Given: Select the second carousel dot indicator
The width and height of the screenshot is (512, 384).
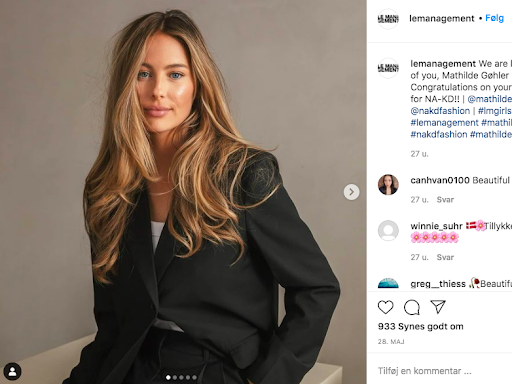Looking at the screenshot, I should pos(175,377).
